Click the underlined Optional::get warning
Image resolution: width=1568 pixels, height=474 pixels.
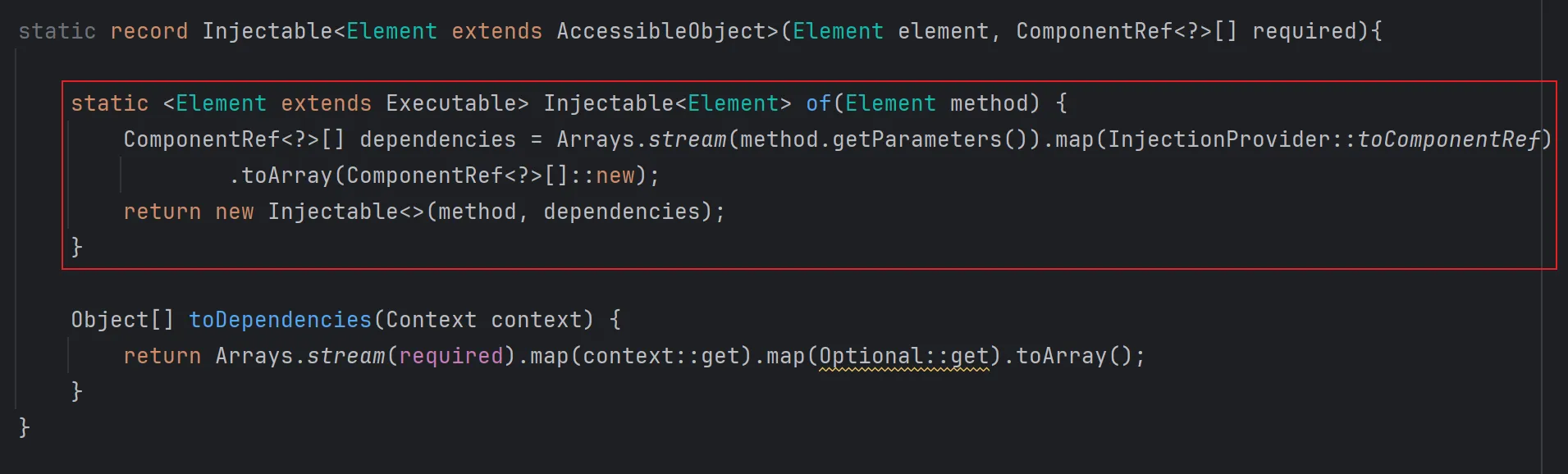pyautogui.click(x=904, y=356)
